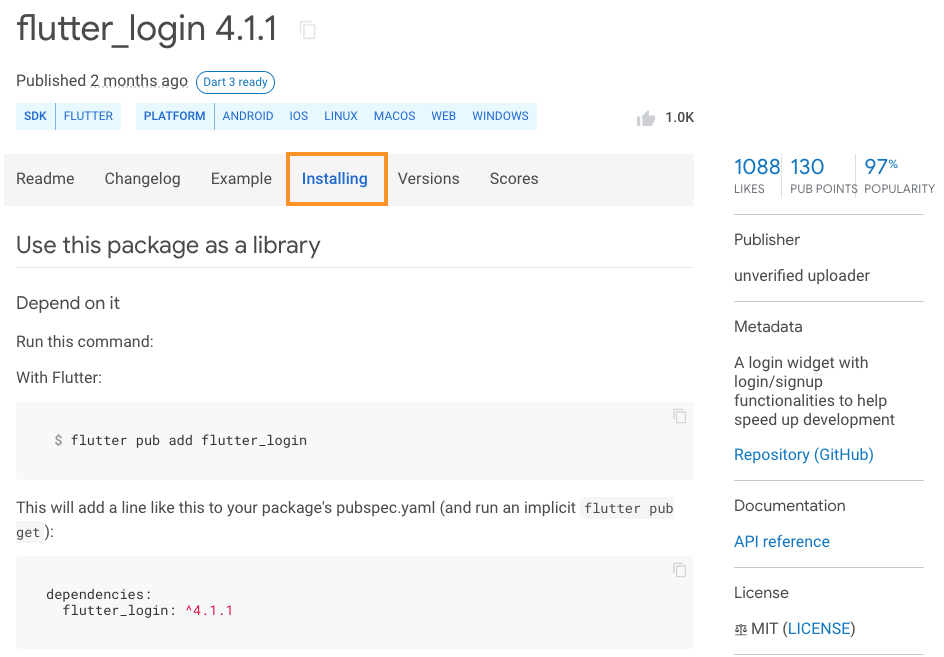The width and height of the screenshot is (944, 657).
Task: Open Repository (GitHub) link
Action: click(x=804, y=455)
